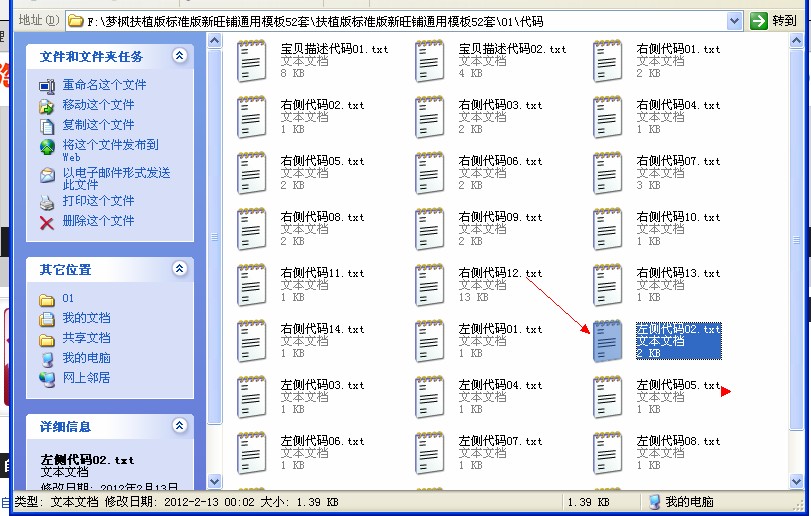The height and width of the screenshot is (516, 811).
Task: Select the 右侧代码09.txt file icon
Action: tap(430, 229)
